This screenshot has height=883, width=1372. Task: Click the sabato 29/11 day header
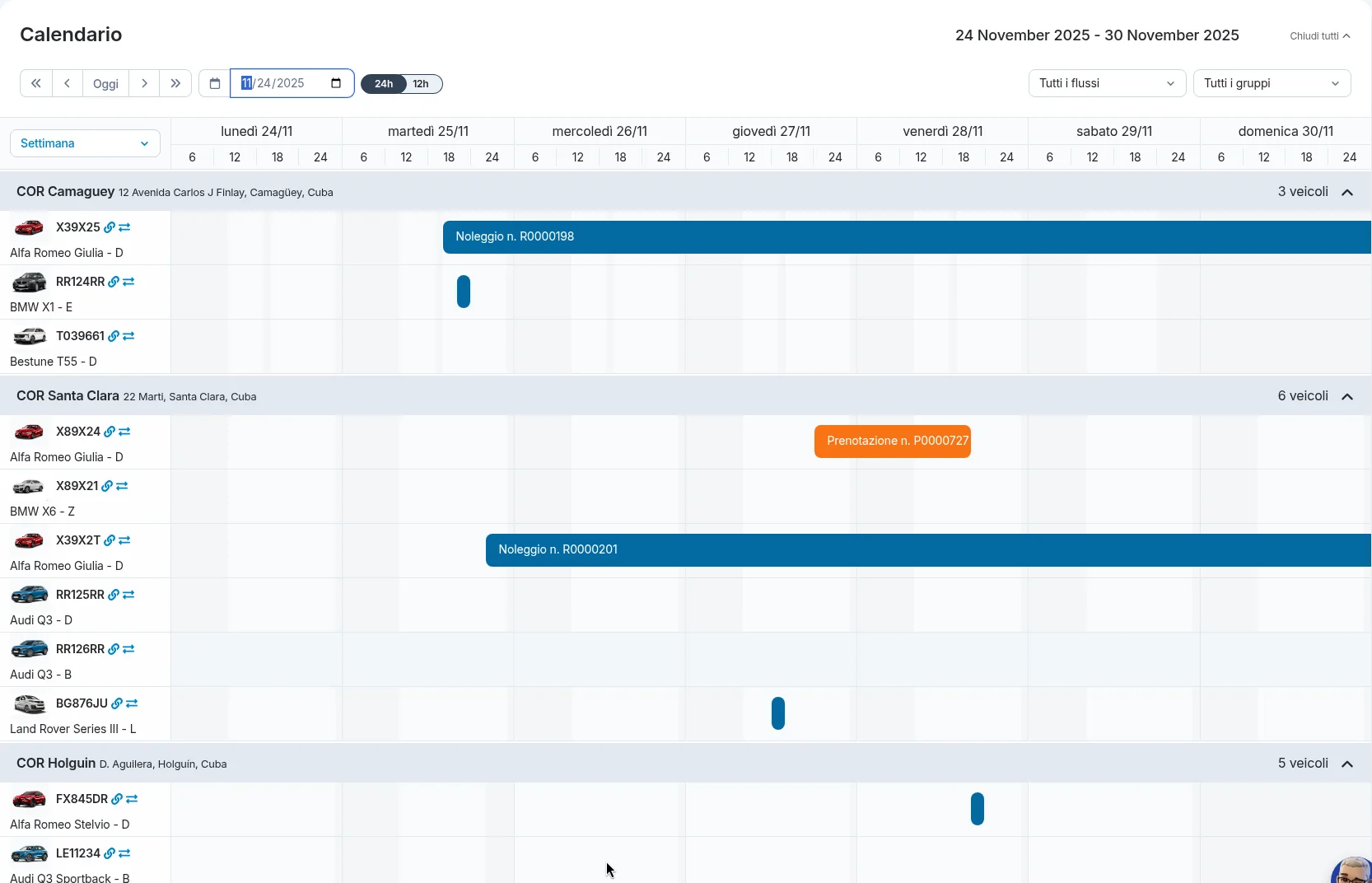pos(1114,131)
